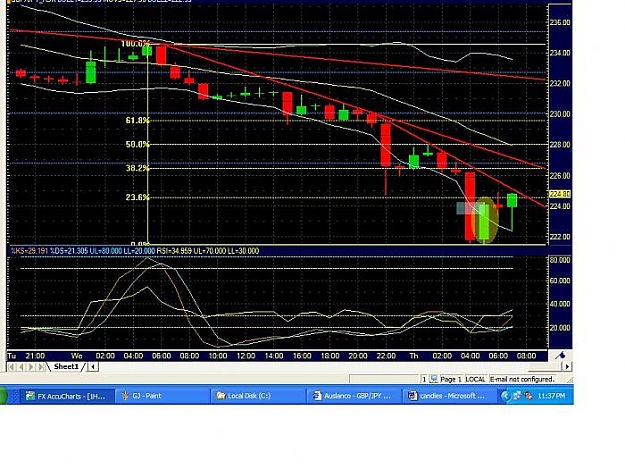Click the network computer icon in status bar
The image size is (625, 469).
point(434,379)
